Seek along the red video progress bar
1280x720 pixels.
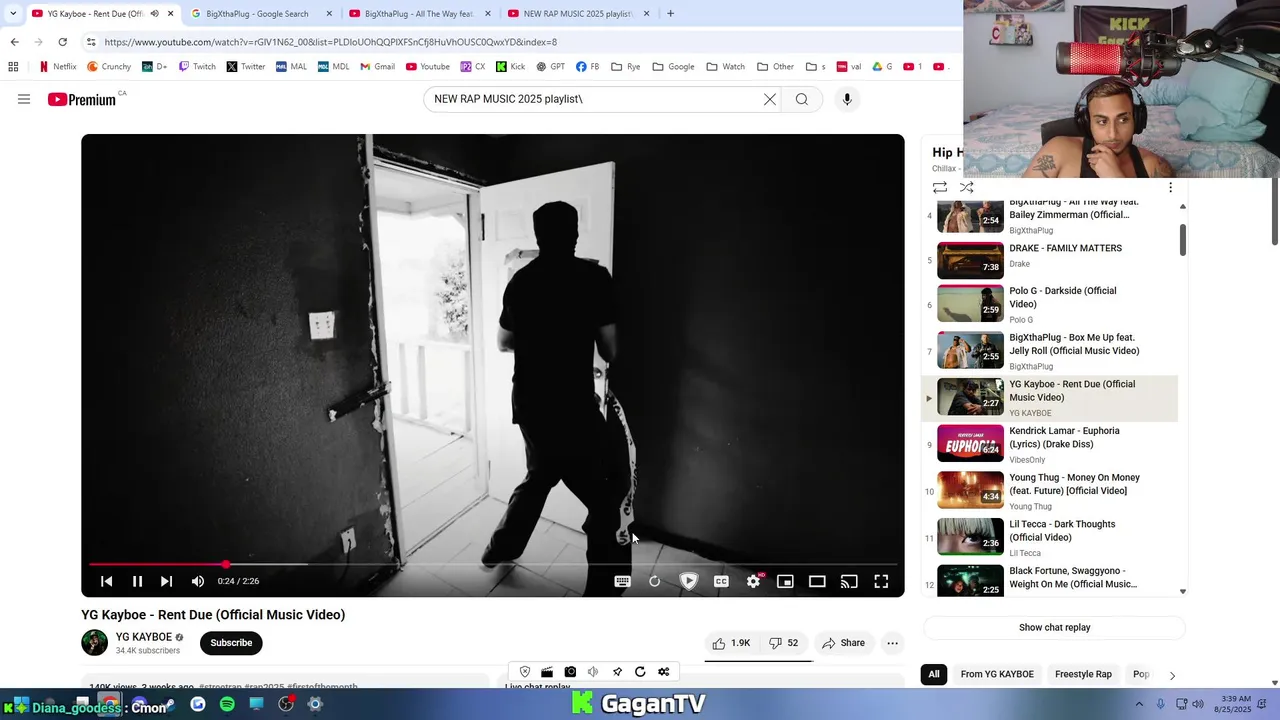click(x=493, y=565)
